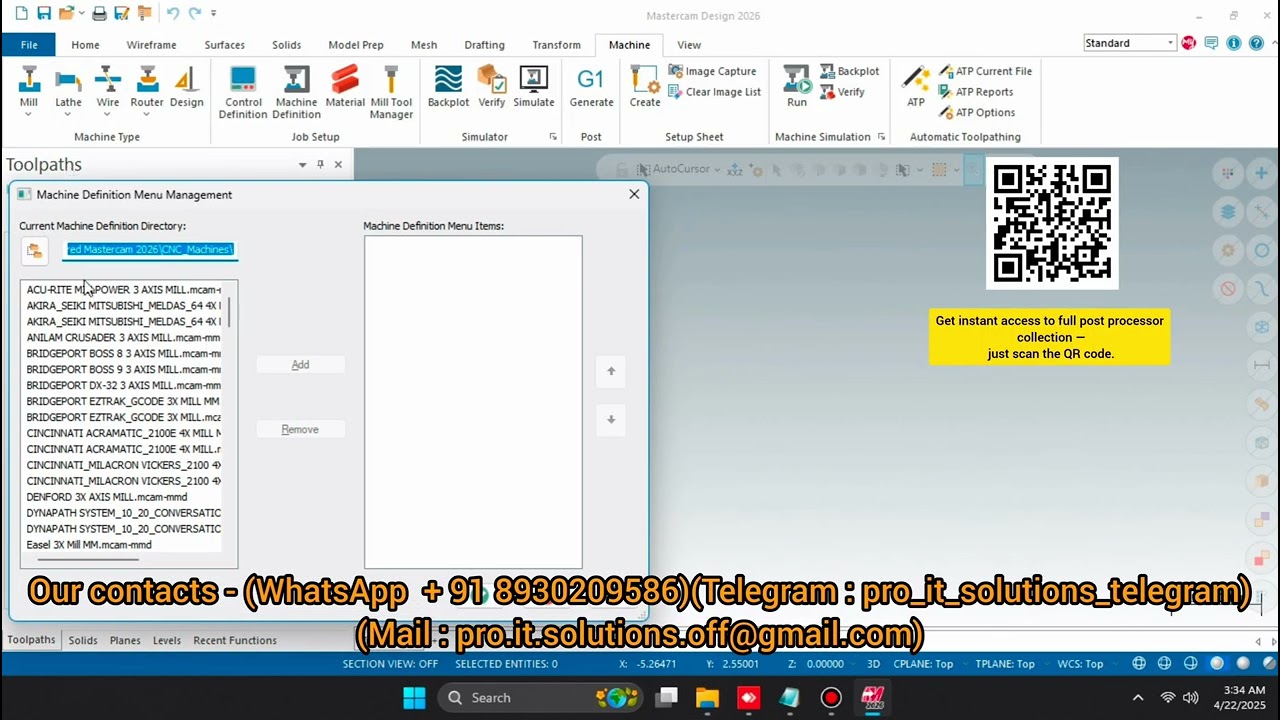Click Clear Image List
The height and width of the screenshot is (720, 1280).
714,92
